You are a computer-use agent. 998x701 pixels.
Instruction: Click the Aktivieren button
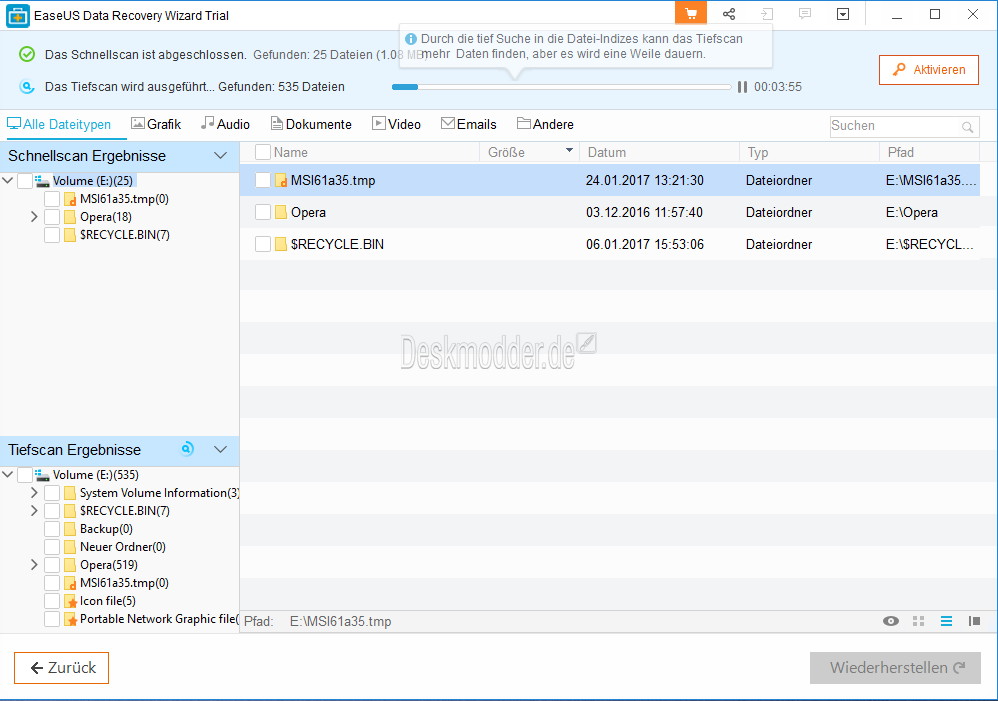pyautogui.click(x=929, y=70)
